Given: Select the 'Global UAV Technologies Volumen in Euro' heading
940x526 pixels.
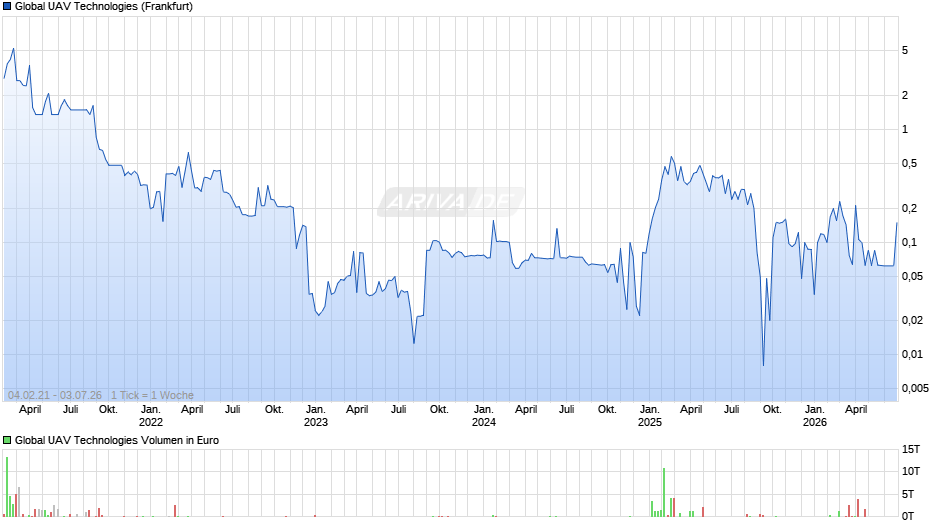Looking at the screenshot, I should point(117,440).
